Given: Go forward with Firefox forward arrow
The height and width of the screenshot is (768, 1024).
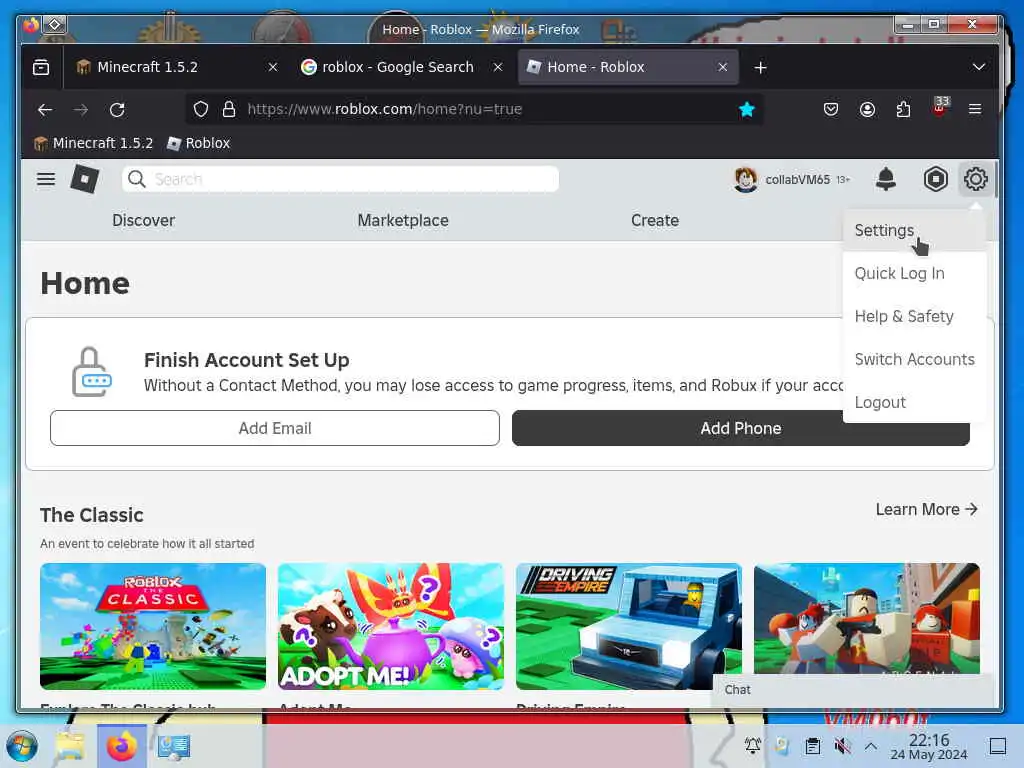Looking at the screenshot, I should pyautogui.click(x=81, y=109).
